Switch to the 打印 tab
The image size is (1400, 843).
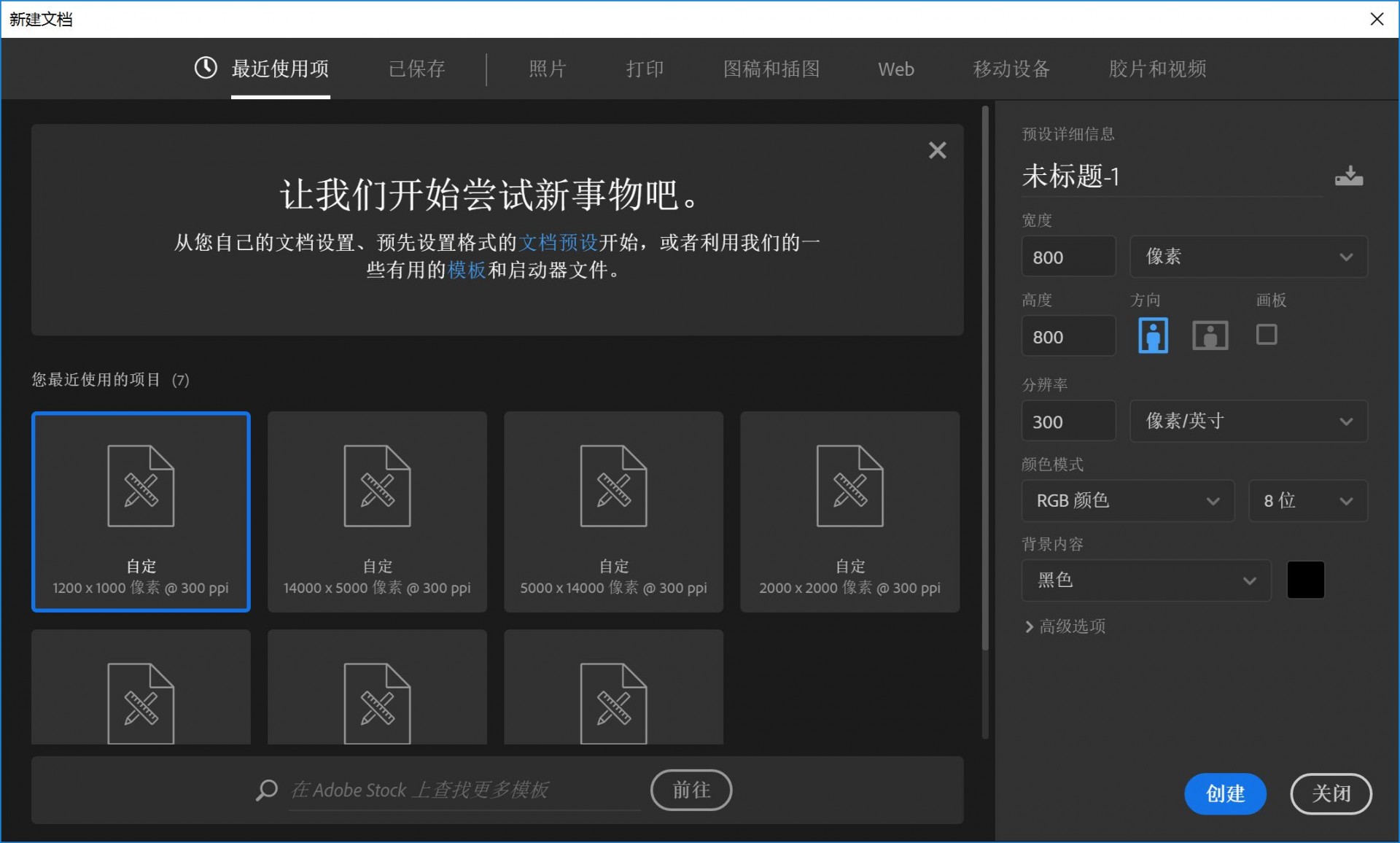click(x=645, y=69)
